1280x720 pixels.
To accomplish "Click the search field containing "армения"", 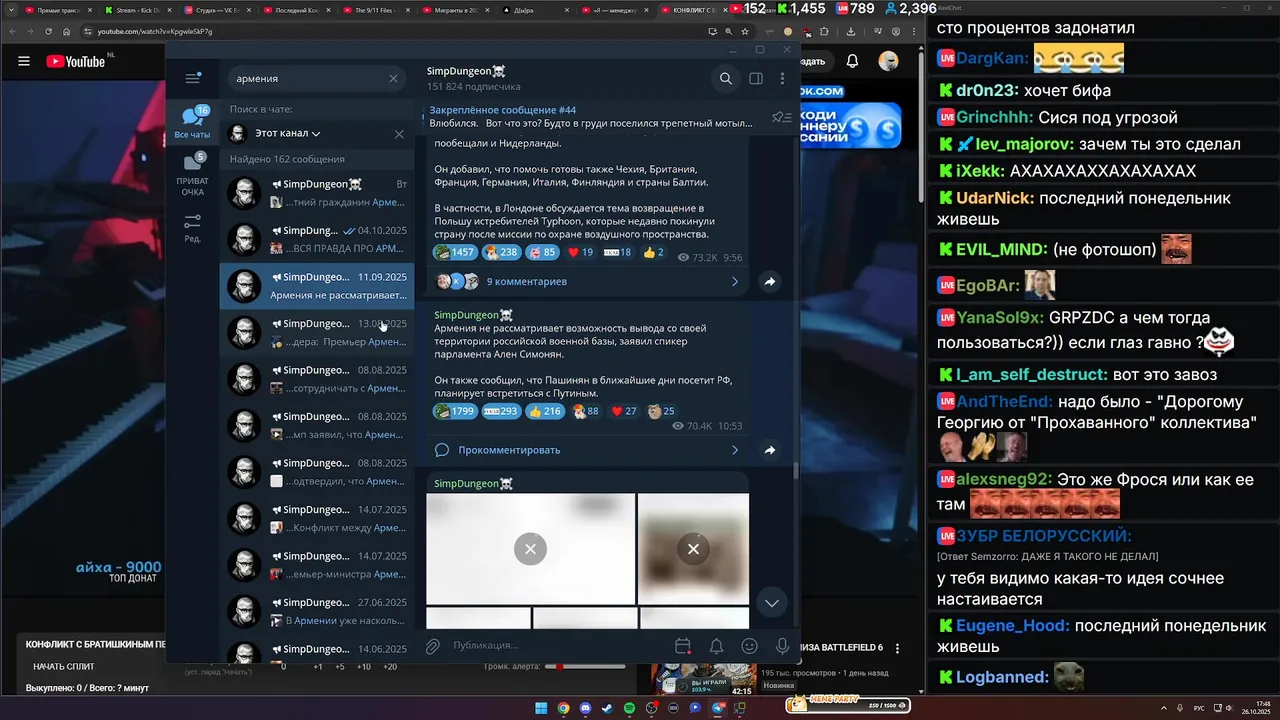I will pos(316,78).
